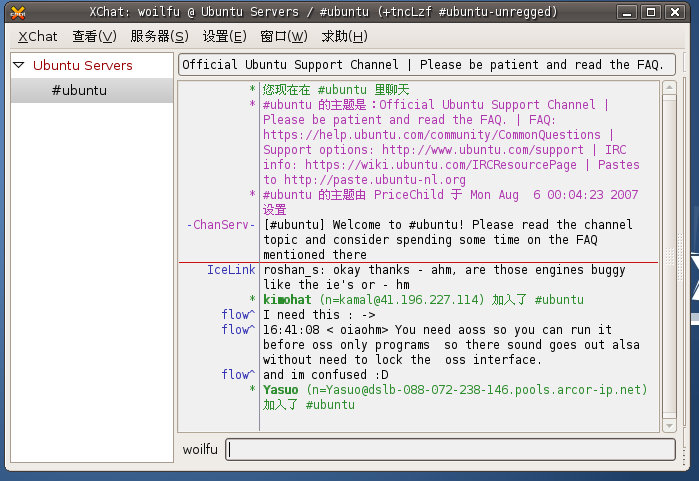This screenshot has height=481, width=699.
Task: Close the XChat window
Action: [x=673, y=13]
